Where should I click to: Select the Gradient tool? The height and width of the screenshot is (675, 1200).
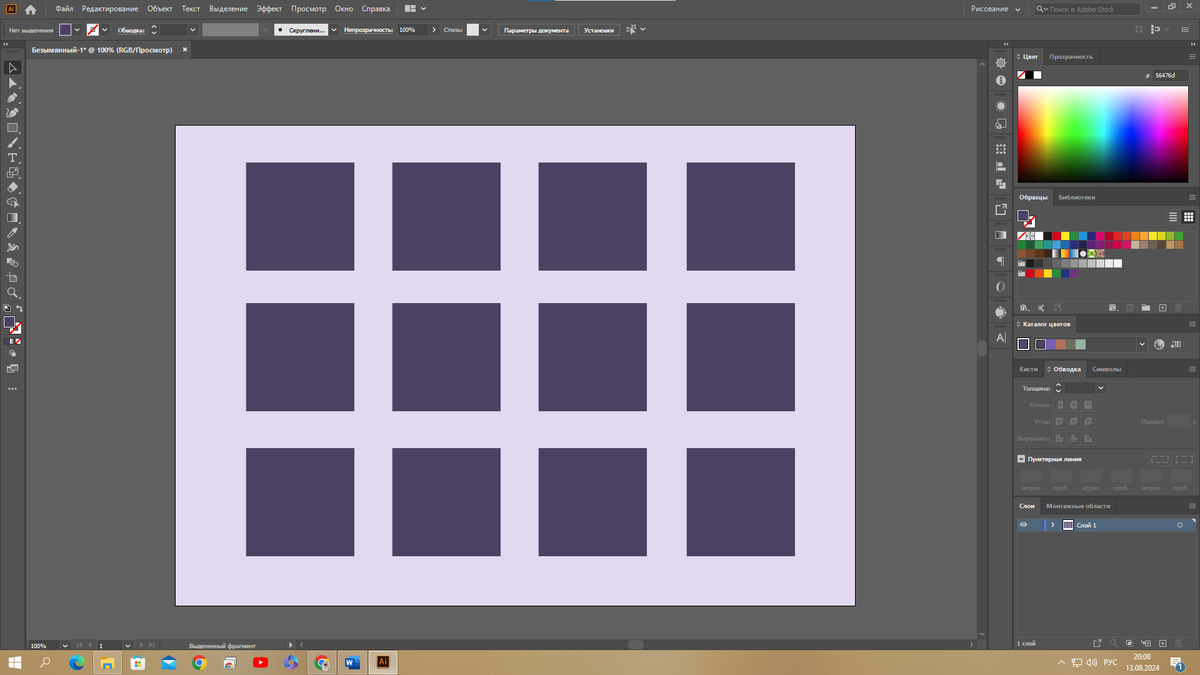coord(13,217)
